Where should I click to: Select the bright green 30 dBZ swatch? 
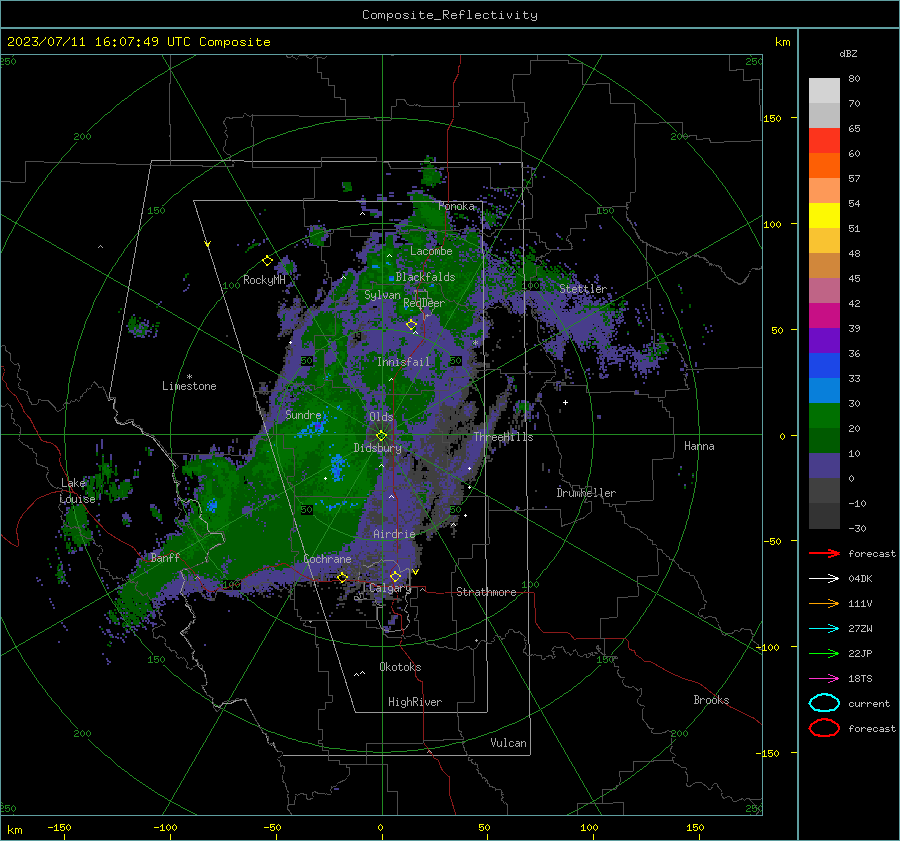(x=824, y=415)
